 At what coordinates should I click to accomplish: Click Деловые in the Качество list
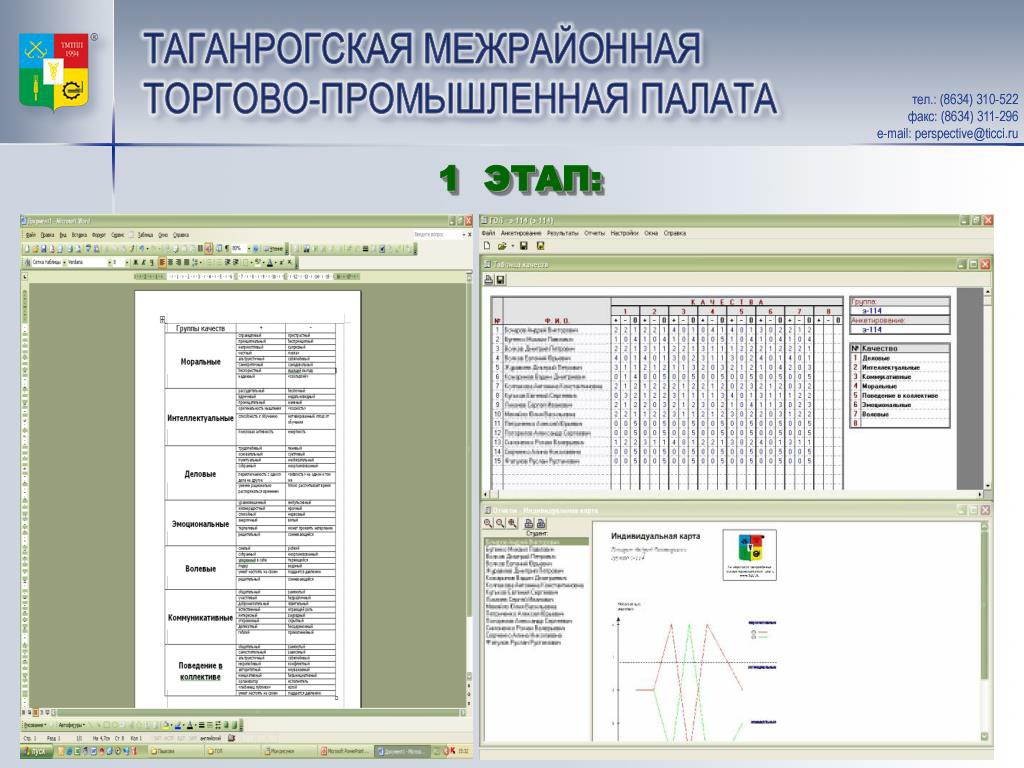click(876, 358)
